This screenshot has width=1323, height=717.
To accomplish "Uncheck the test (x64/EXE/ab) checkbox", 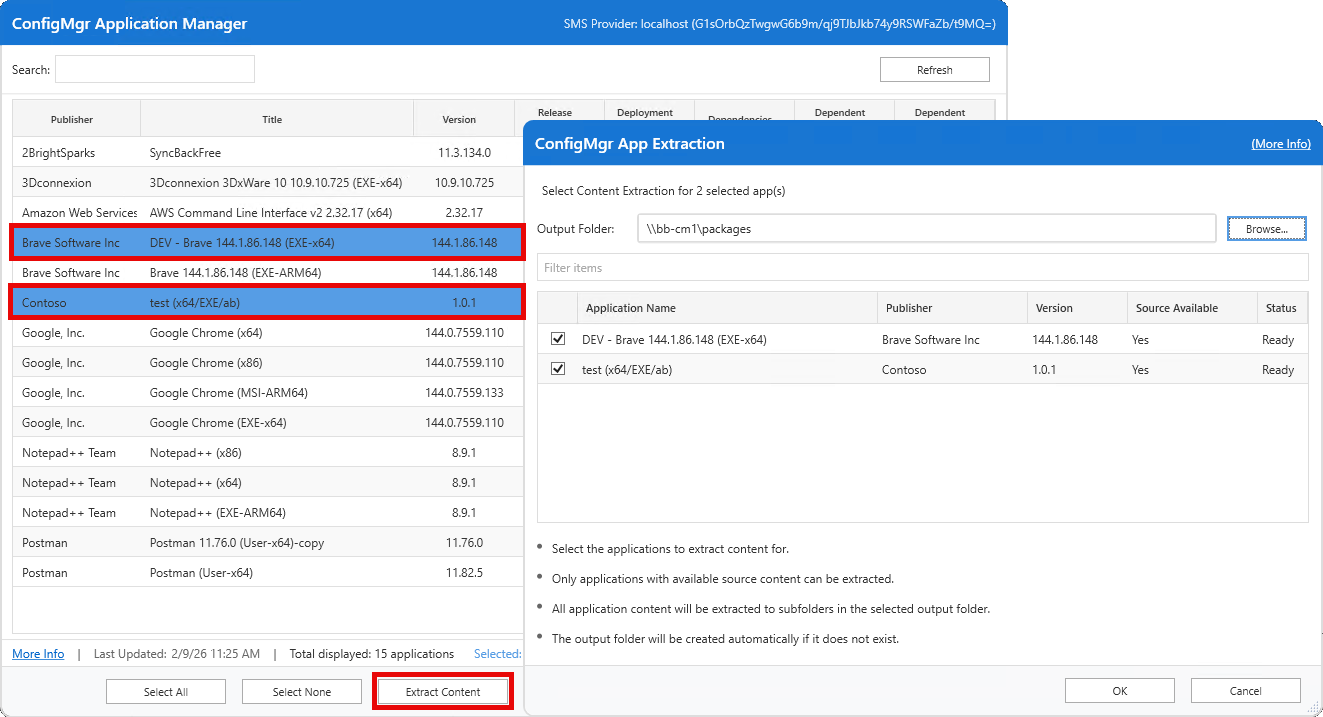I will (x=558, y=370).
